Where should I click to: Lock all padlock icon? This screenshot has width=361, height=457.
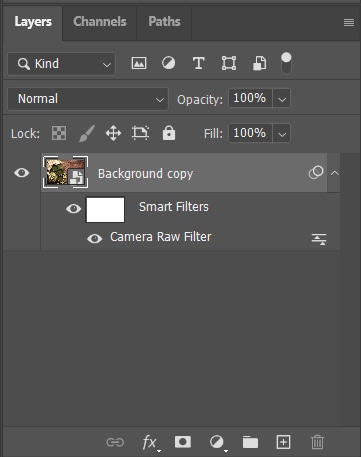[x=169, y=133]
